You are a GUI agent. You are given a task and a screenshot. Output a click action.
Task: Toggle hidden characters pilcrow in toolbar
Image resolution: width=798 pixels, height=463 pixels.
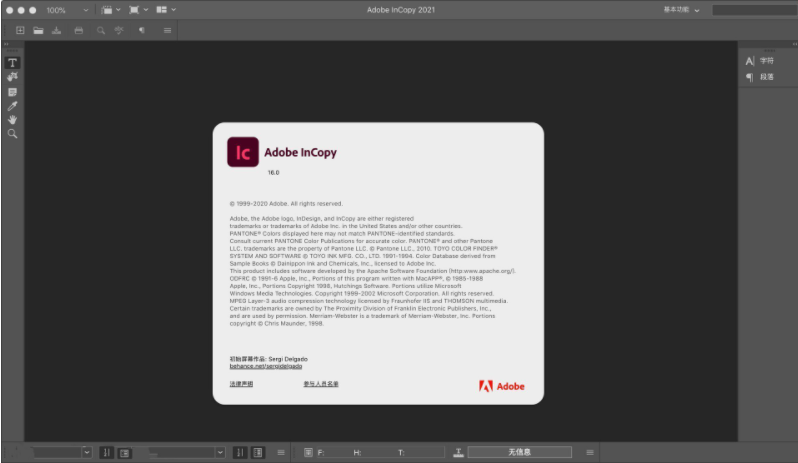pyautogui.click(x=141, y=30)
